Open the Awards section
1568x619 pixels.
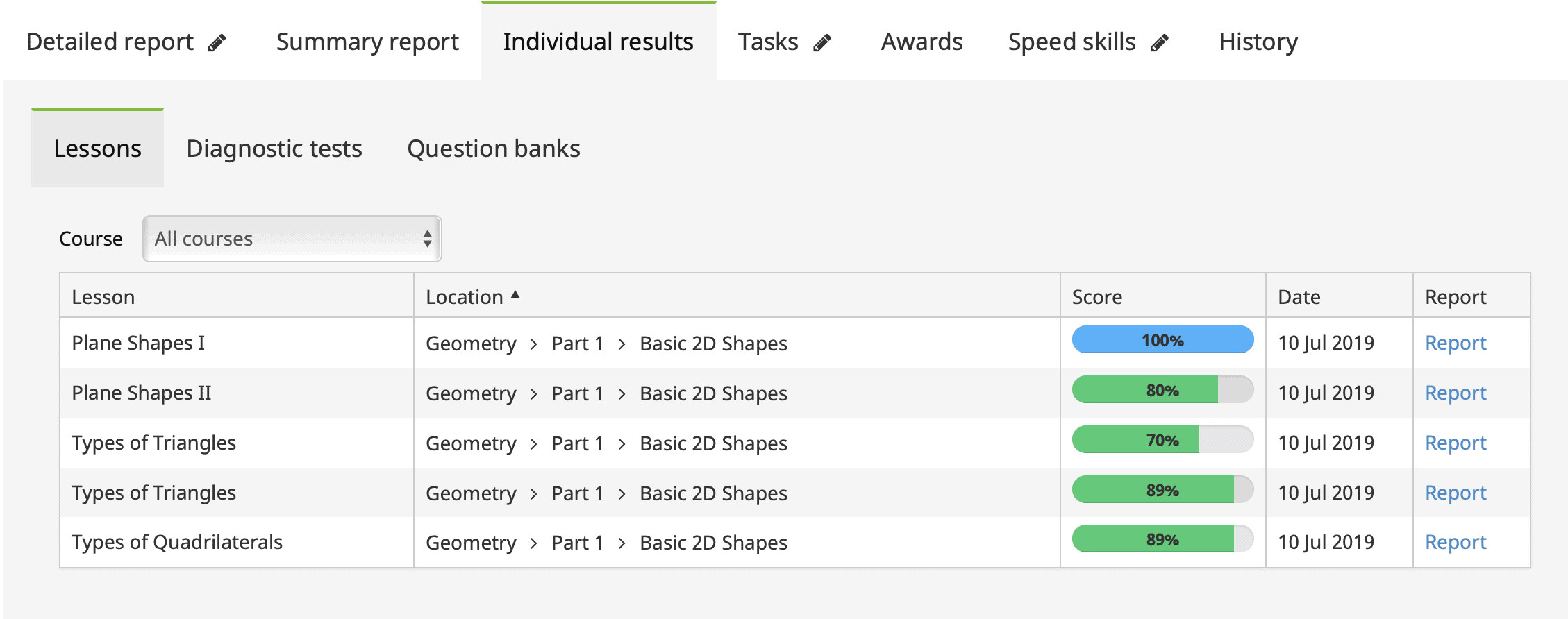921,42
